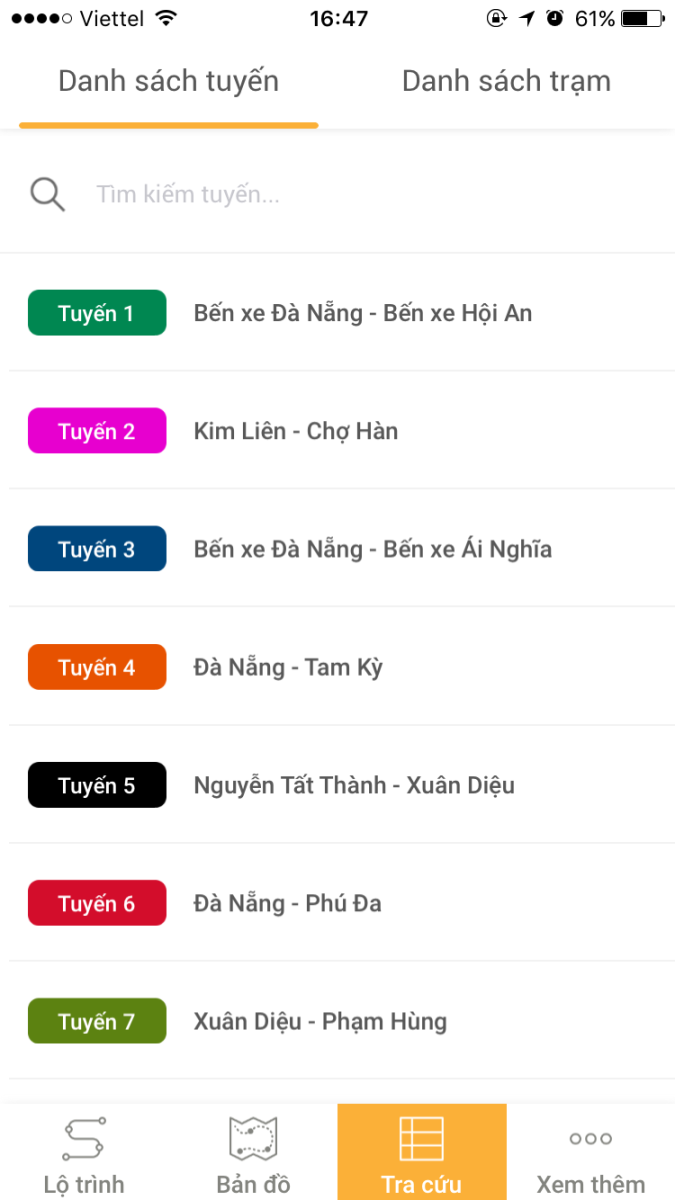Image resolution: width=675 pixels, height=1200 pixels.
Task: Tap the black Tuyến 5 badge
Action: pos(97,785)
